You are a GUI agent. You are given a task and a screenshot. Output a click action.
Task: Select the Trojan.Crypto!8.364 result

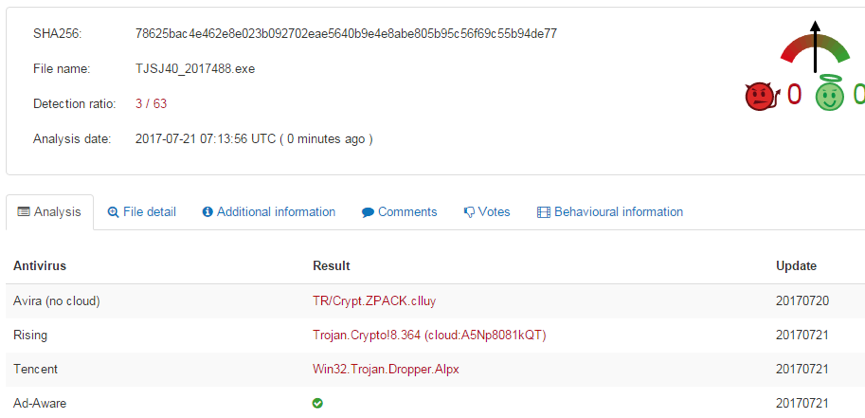click(x=429, y=335)
